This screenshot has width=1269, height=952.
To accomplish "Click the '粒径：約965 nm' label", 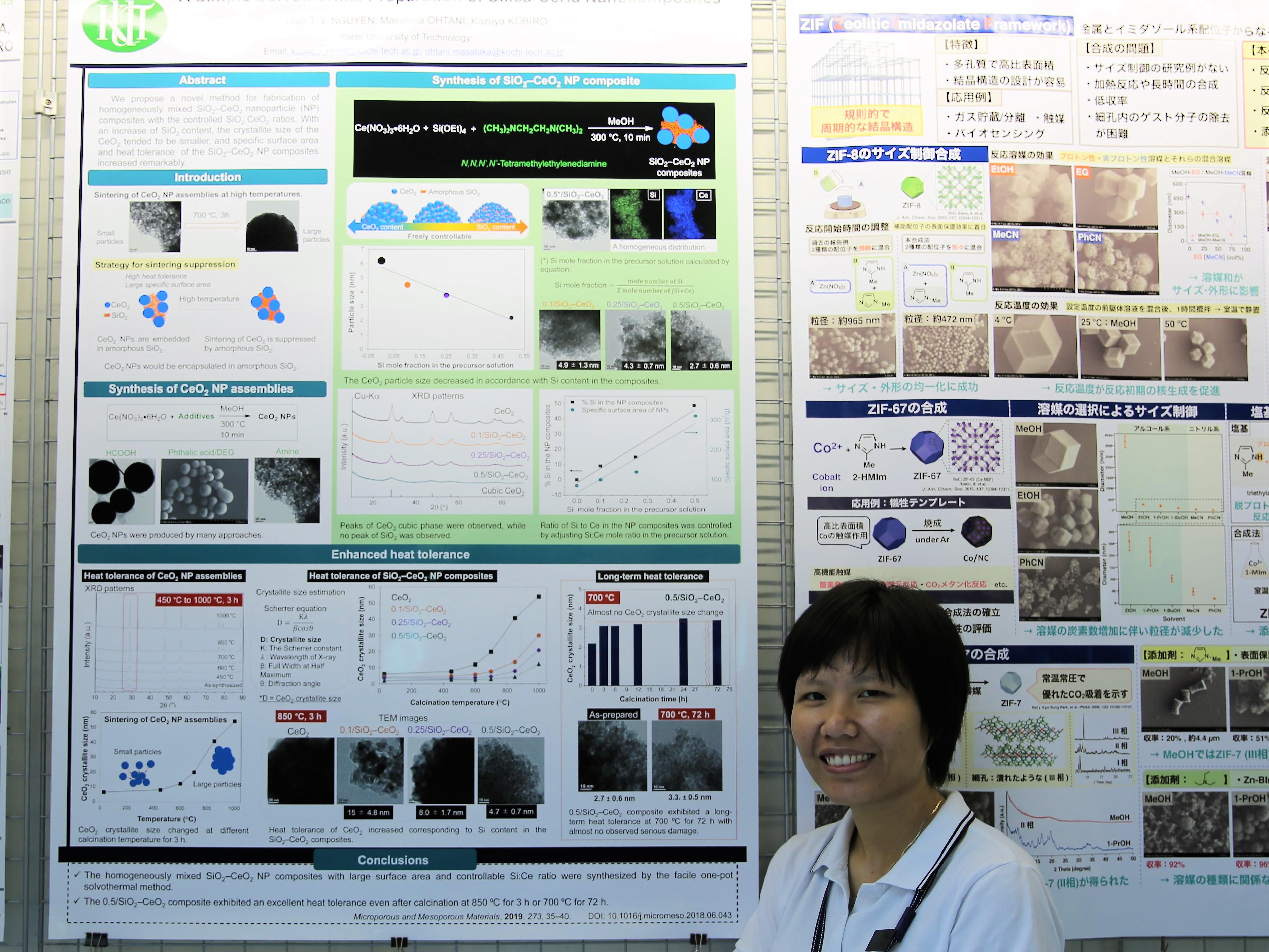I will click(845, 321).
